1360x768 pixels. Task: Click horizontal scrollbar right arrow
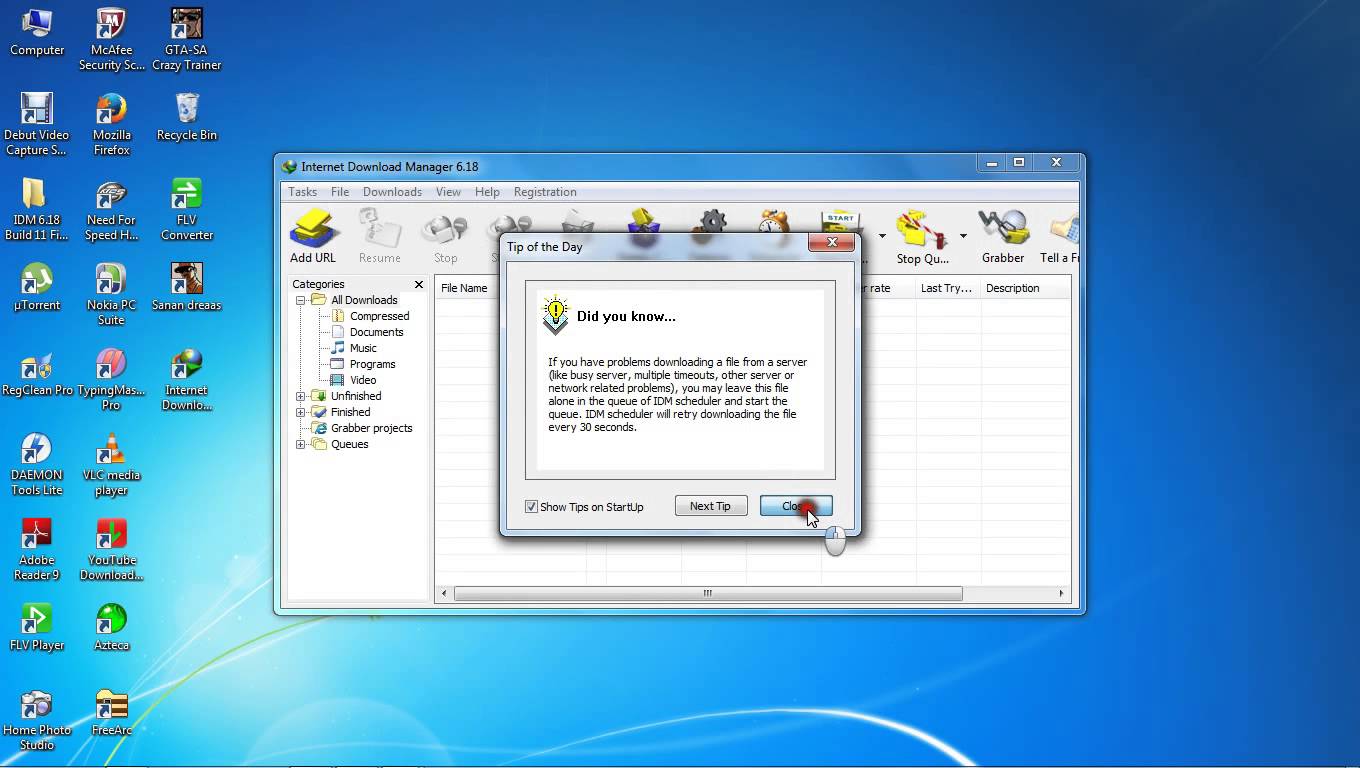tap(1061, 593)
